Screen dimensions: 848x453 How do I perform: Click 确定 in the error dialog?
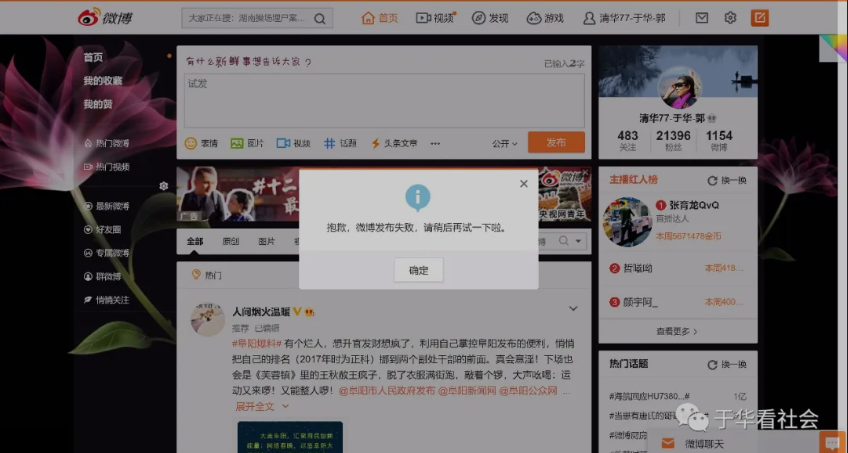tap(419, 270)
